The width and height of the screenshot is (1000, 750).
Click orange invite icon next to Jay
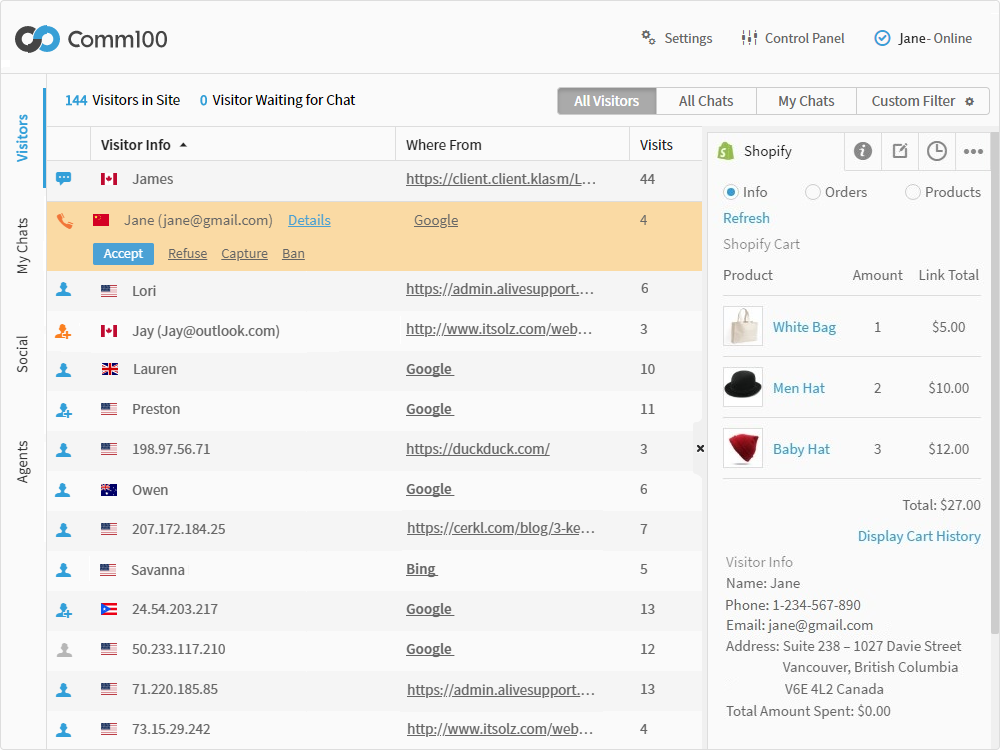[63, 330]
